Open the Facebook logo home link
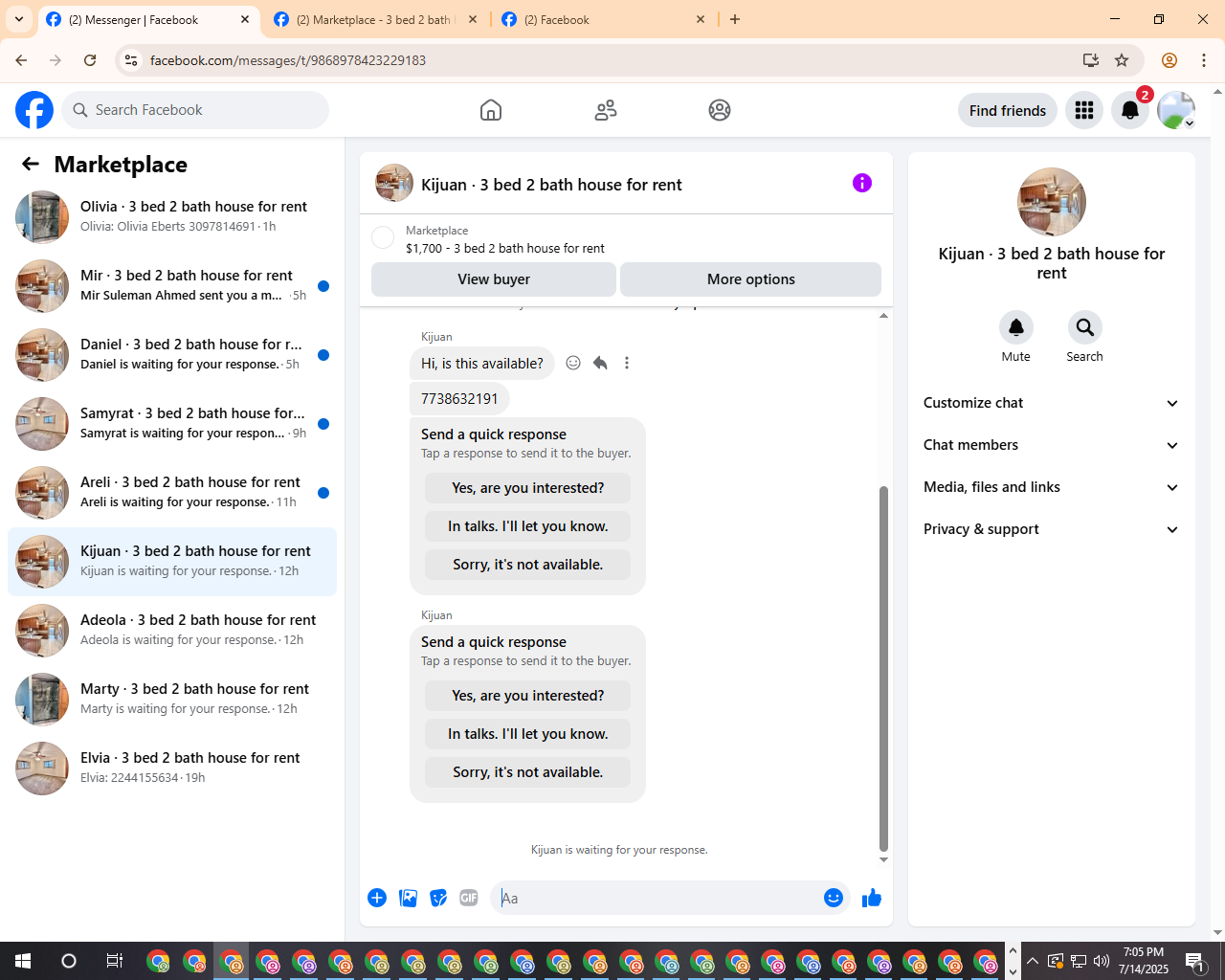Screen dimensions: 1225x980 pos(34,110)
